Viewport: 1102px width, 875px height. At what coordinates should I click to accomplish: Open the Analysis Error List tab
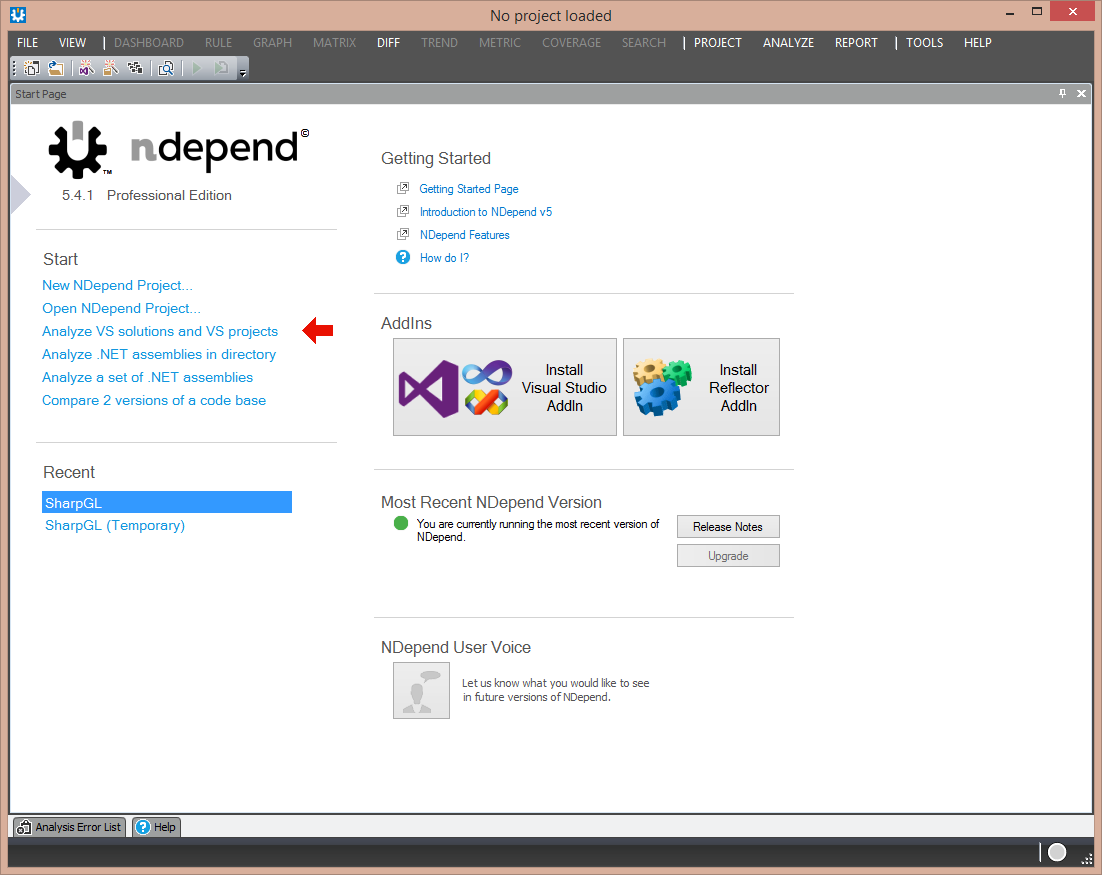tap(69, 827)
